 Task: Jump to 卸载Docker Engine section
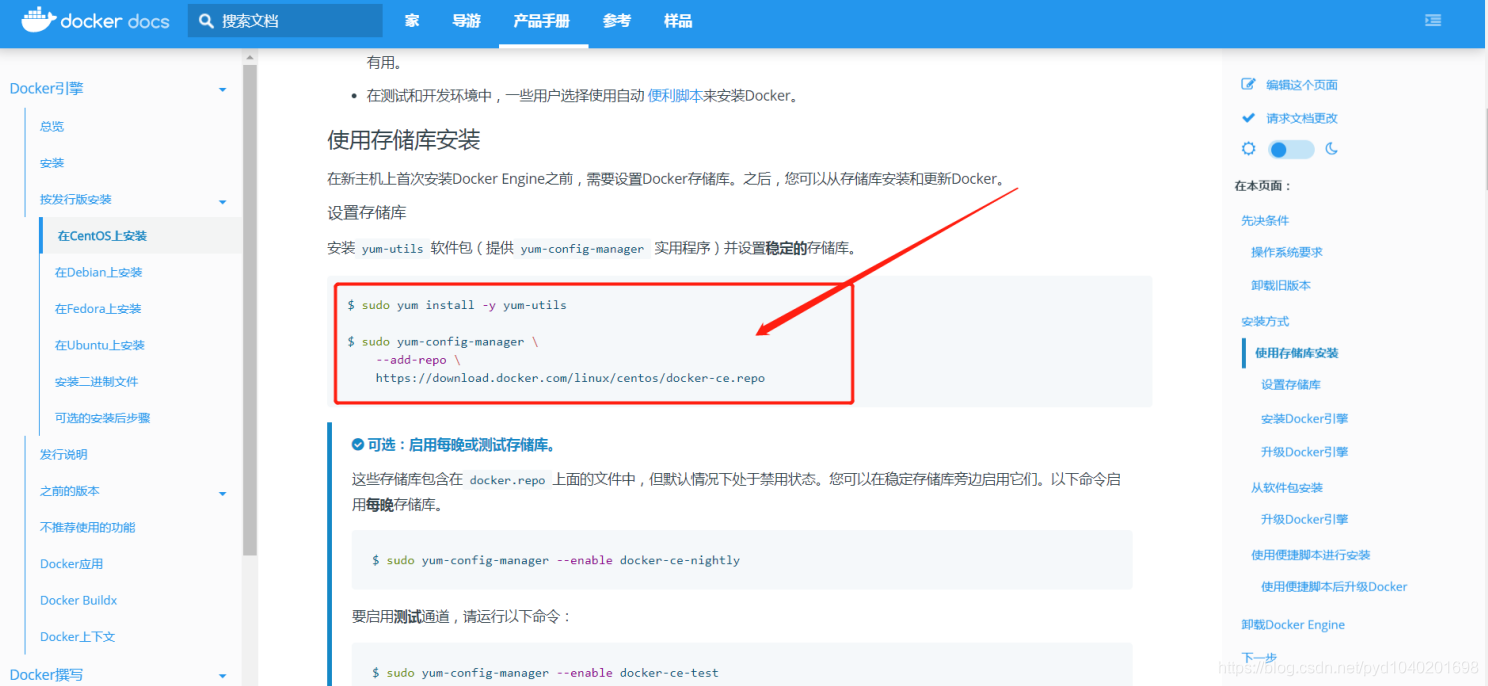(x=1293, y=625)
